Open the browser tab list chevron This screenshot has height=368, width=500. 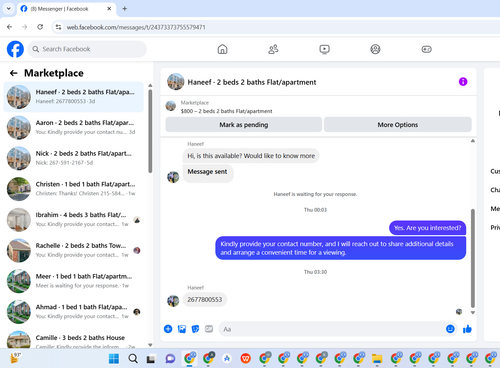coord(9,9)
